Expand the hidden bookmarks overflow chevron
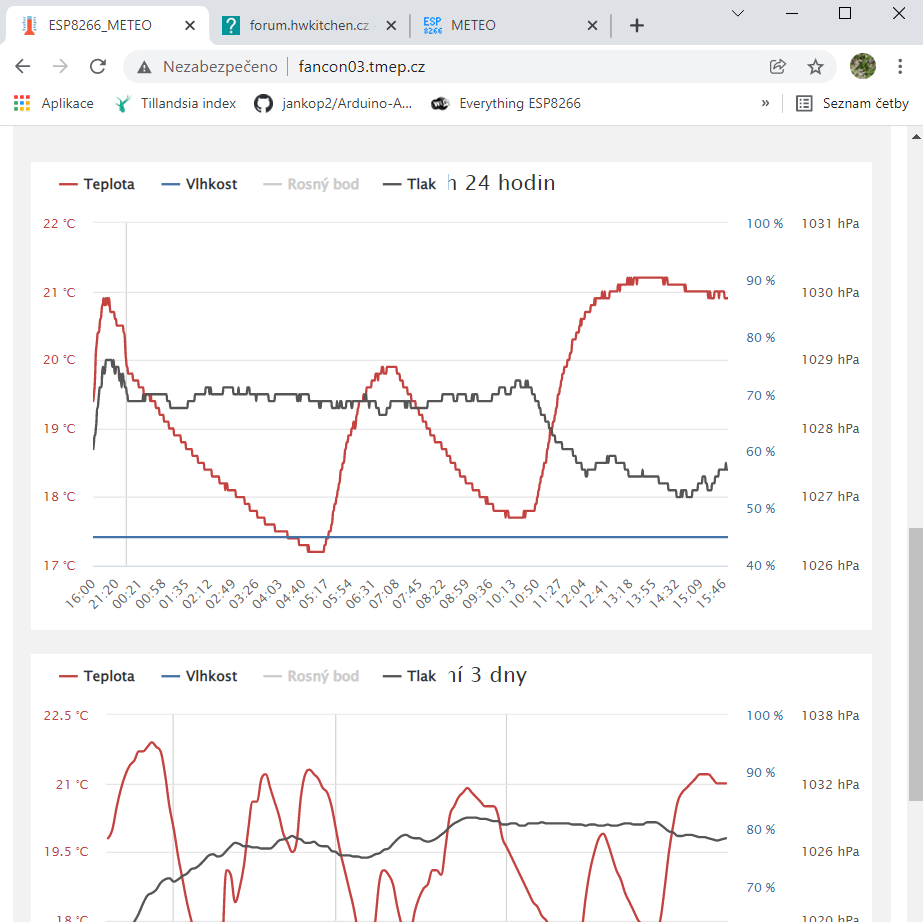The width and height of the screenshot is (923, 922). coord(765,103)
